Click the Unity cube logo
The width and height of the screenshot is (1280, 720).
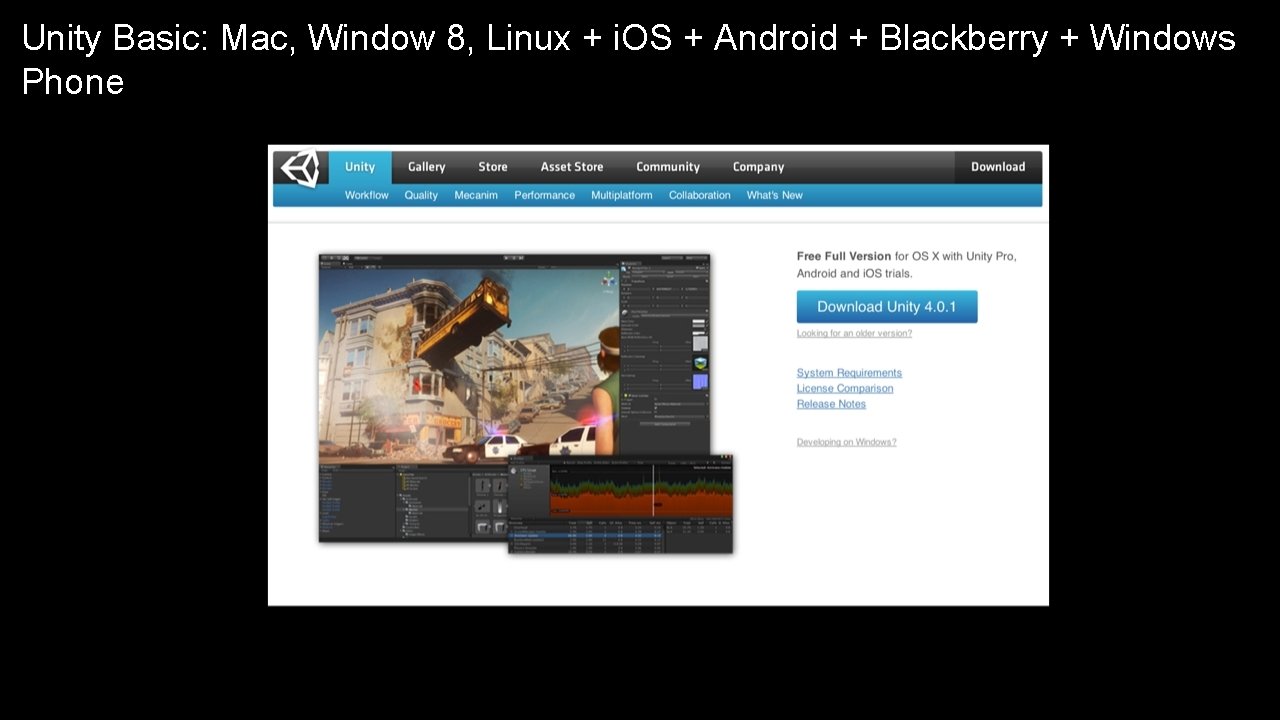point(301,168)
